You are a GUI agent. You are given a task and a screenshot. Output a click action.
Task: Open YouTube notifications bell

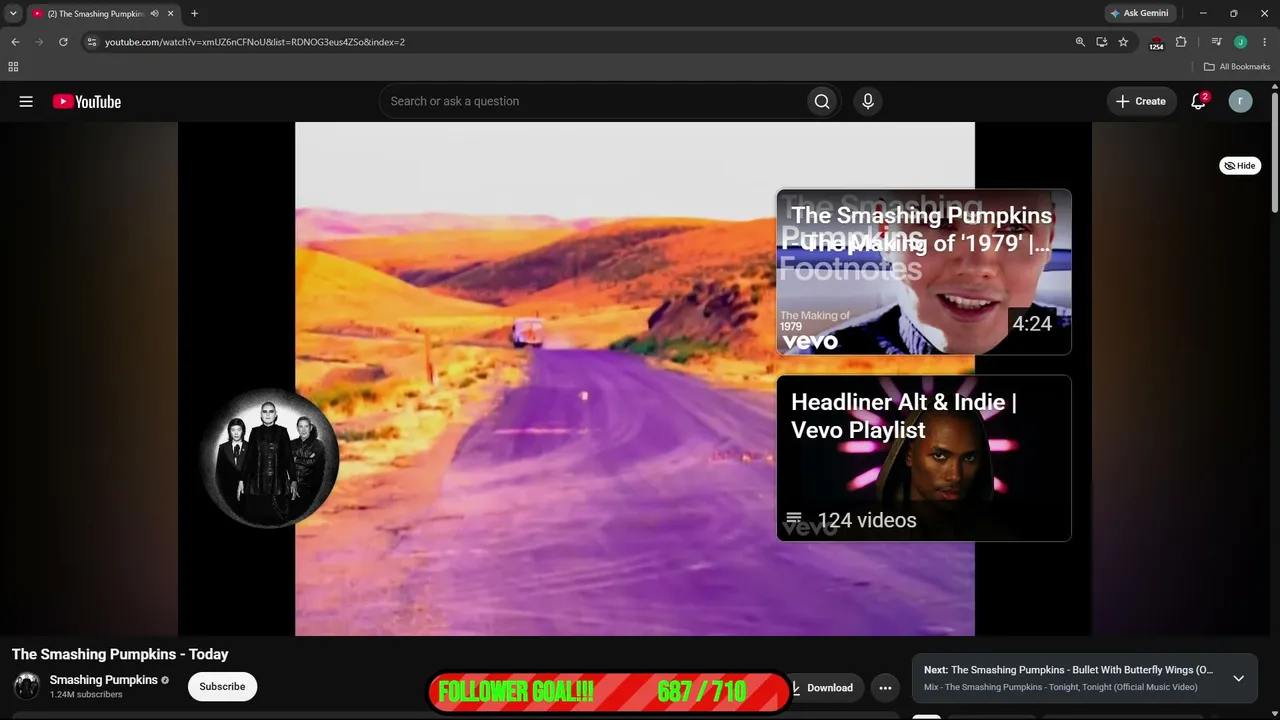tap(1198, 101)
